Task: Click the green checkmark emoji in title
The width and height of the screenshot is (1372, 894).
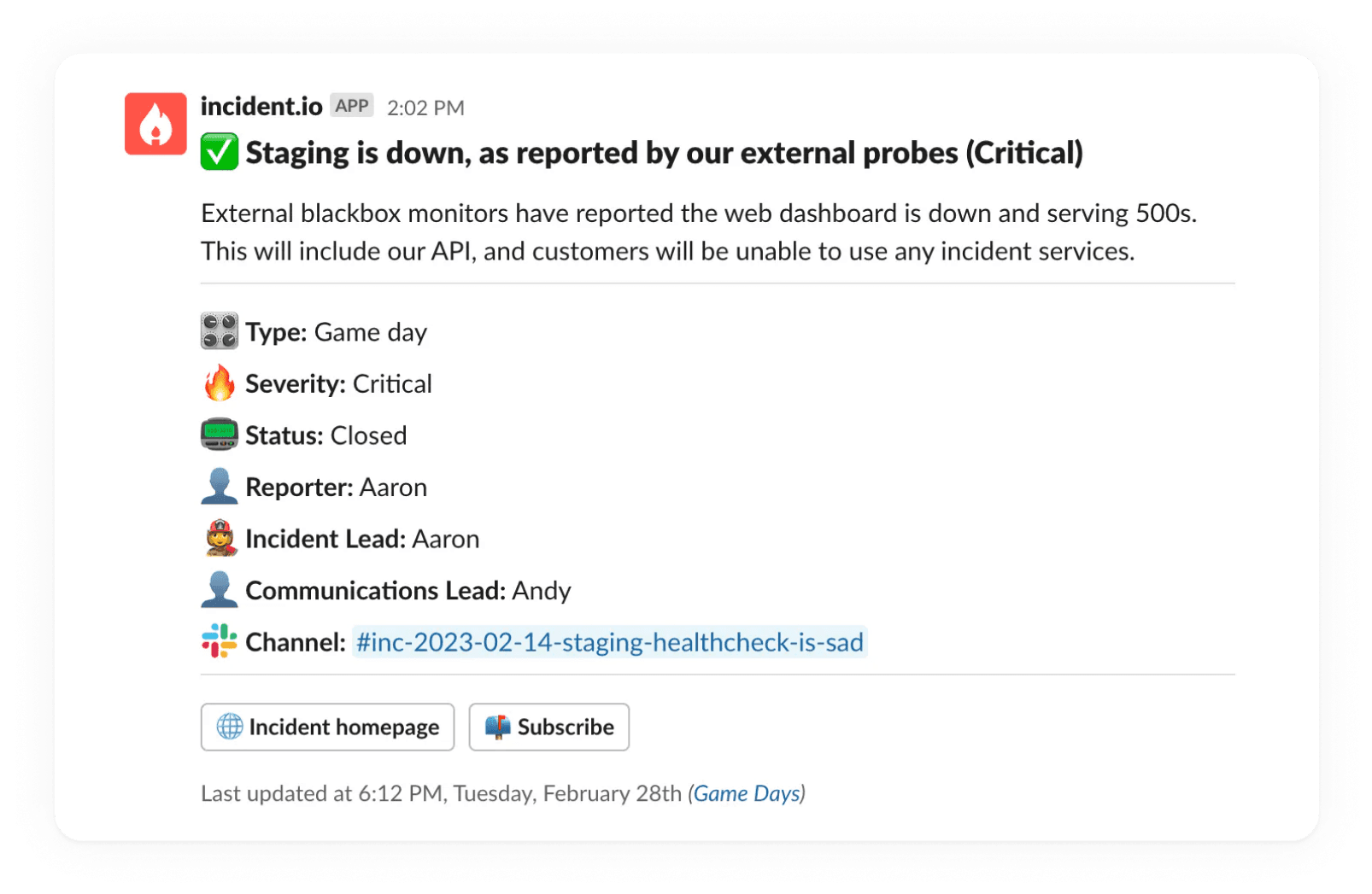Action: pos(220,152)
